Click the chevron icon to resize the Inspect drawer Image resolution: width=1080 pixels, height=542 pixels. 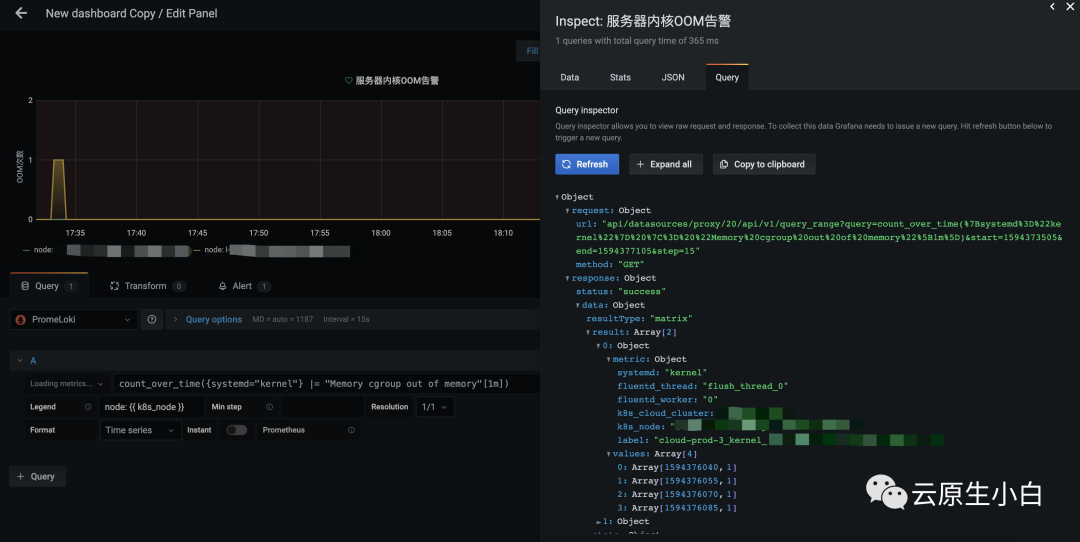tap(1051, 7)
